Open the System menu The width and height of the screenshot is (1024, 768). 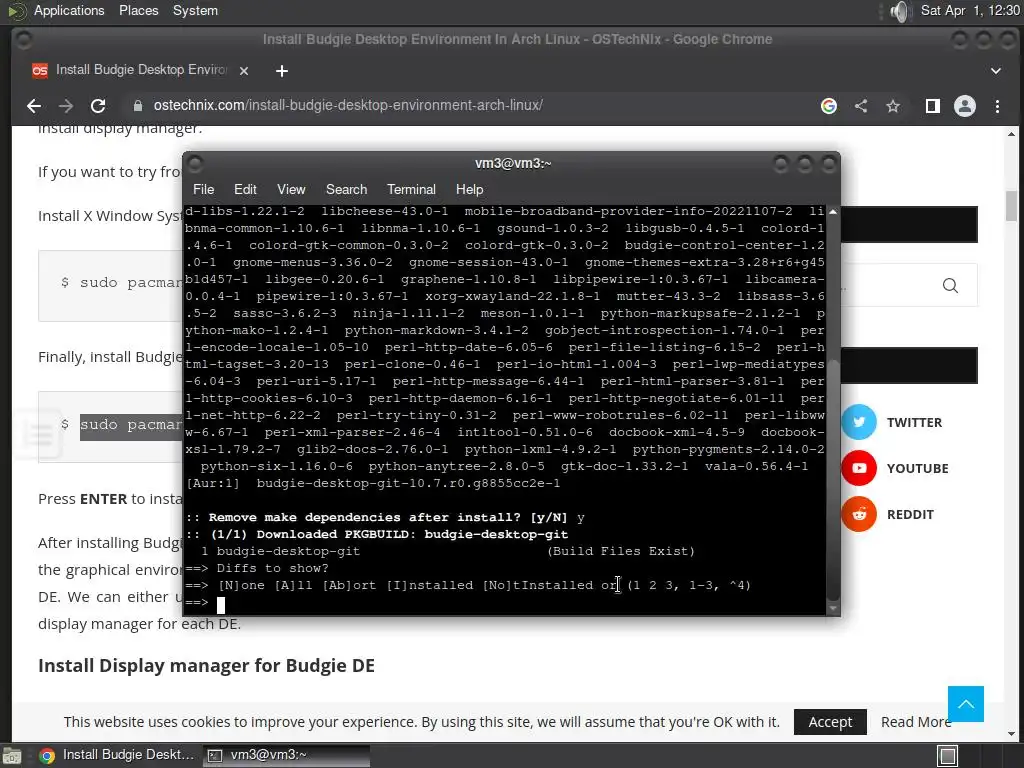tap(195, 11)
